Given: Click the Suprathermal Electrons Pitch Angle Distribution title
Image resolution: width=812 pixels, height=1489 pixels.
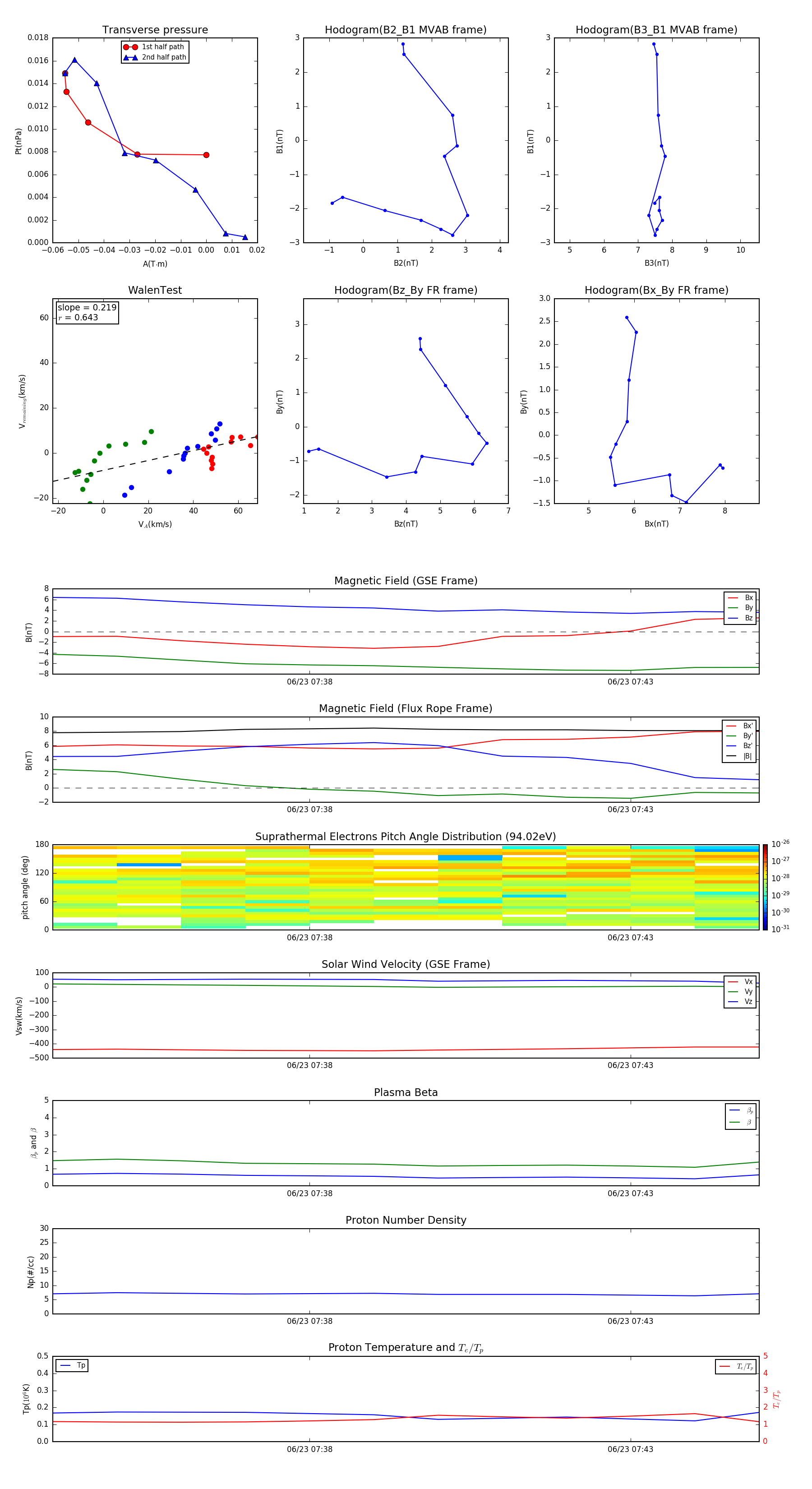Looking at the screenshot, I should (406, 837).
